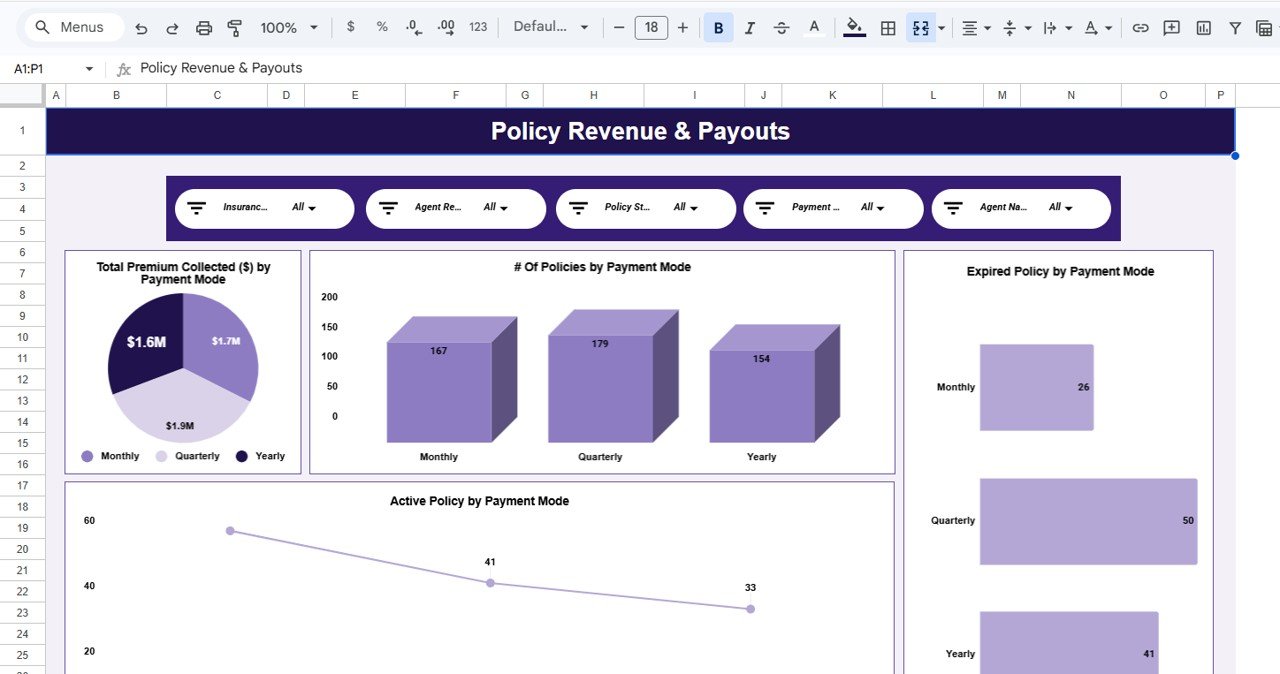Apply strikethrough formatting
1280x674 pixels.
pyautogui.click(x=781, y=27)
